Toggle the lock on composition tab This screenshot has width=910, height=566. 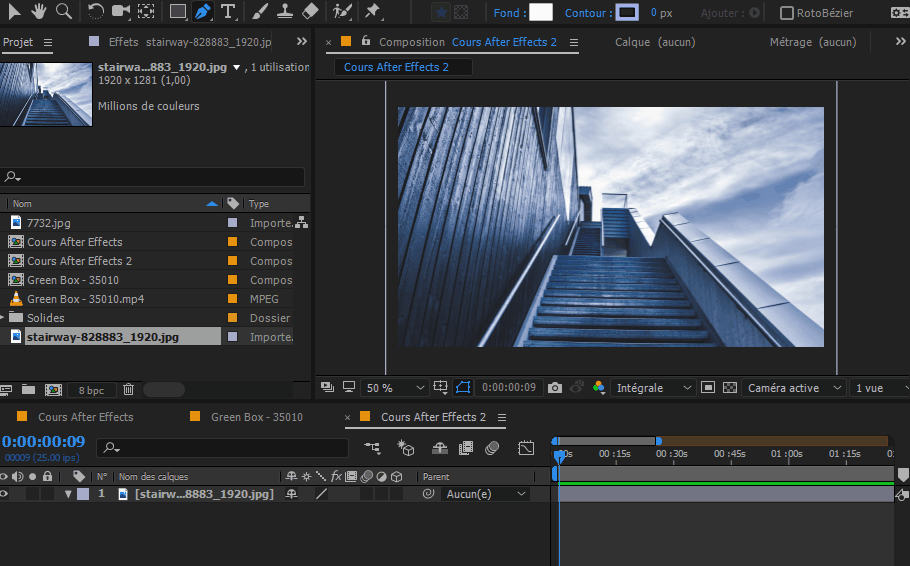366,41
